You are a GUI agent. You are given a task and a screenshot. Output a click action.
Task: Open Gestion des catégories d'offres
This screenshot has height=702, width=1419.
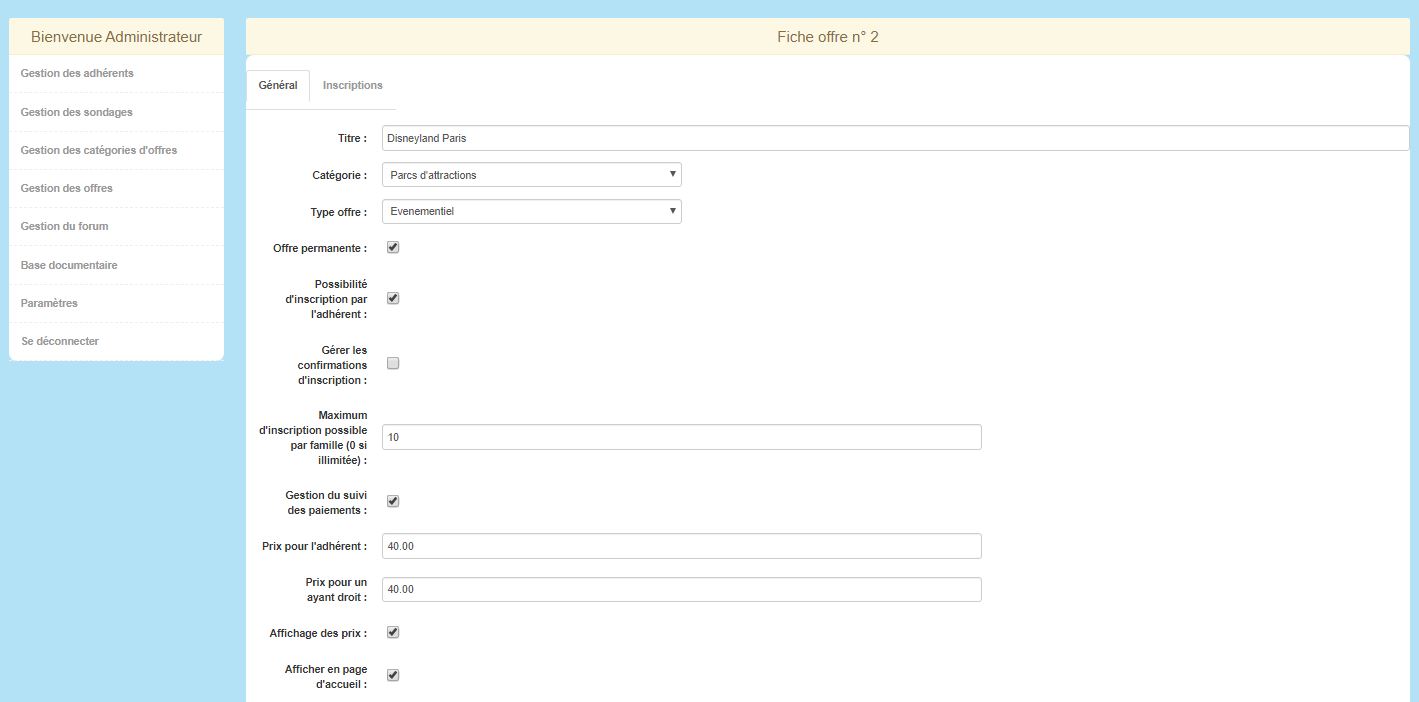99,150
